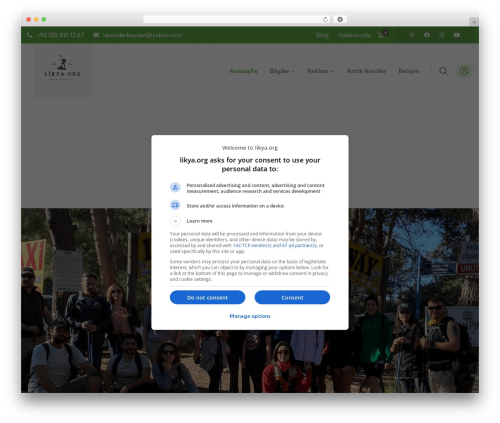Open the 143 TCF vendor(s) and ad partners link
500x423 pixels.
pos(275,245)
